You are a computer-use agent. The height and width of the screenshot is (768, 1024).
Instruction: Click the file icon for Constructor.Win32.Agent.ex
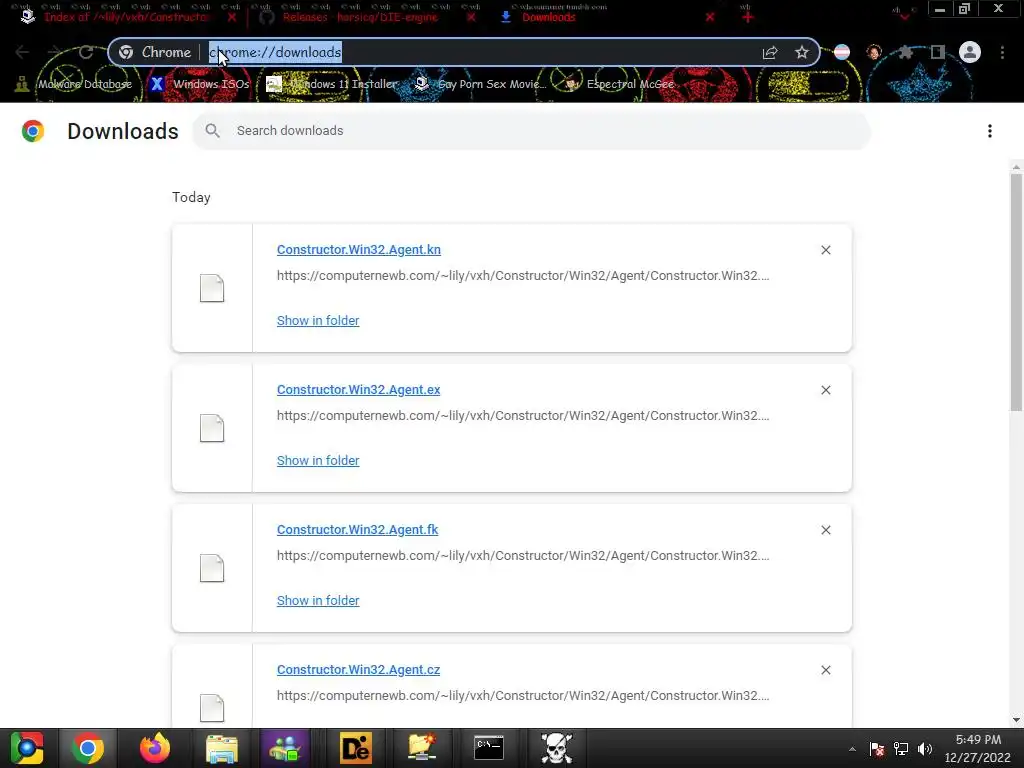[x=212, y=428]
